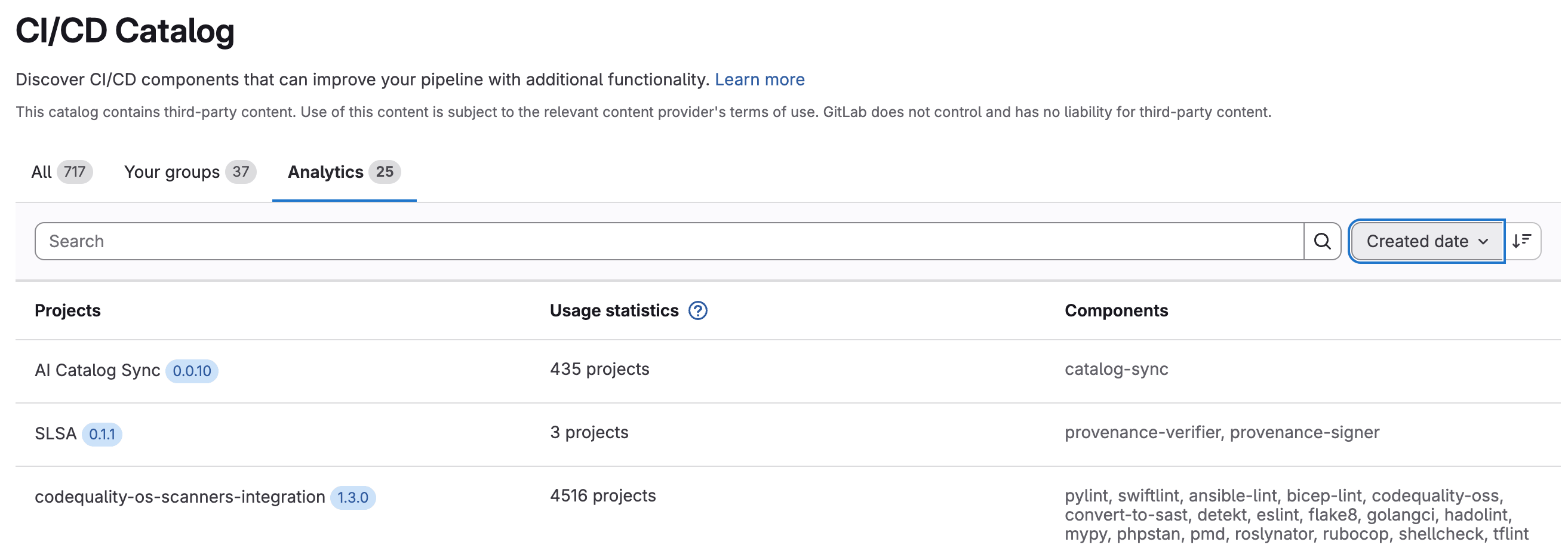Image resolution: width=1568 pixels, height=554 pixels.
Task: Click the 0.0.10 version badge on AI Catalog Sync
Action: pyautogui.click(x=192, y=370)
